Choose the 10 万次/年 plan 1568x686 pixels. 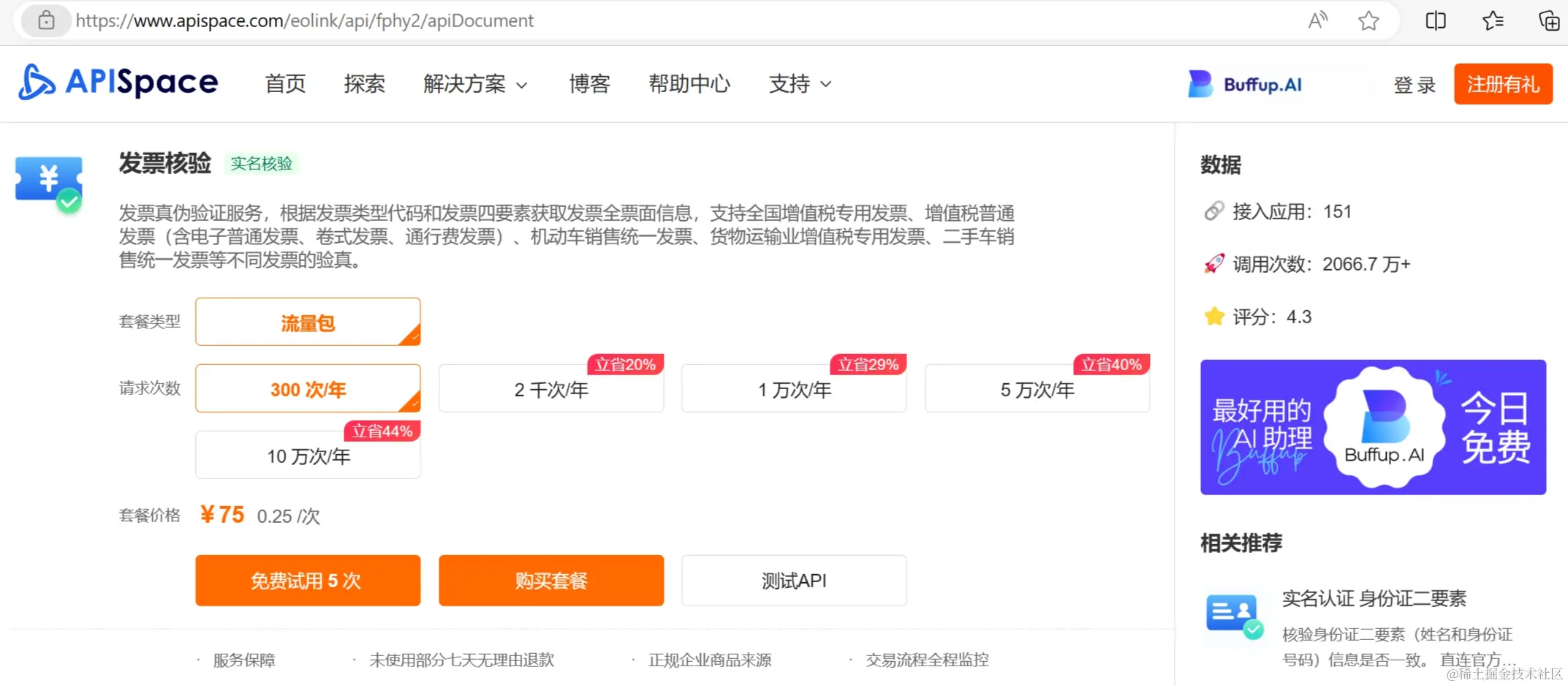[x=308, y=456]
